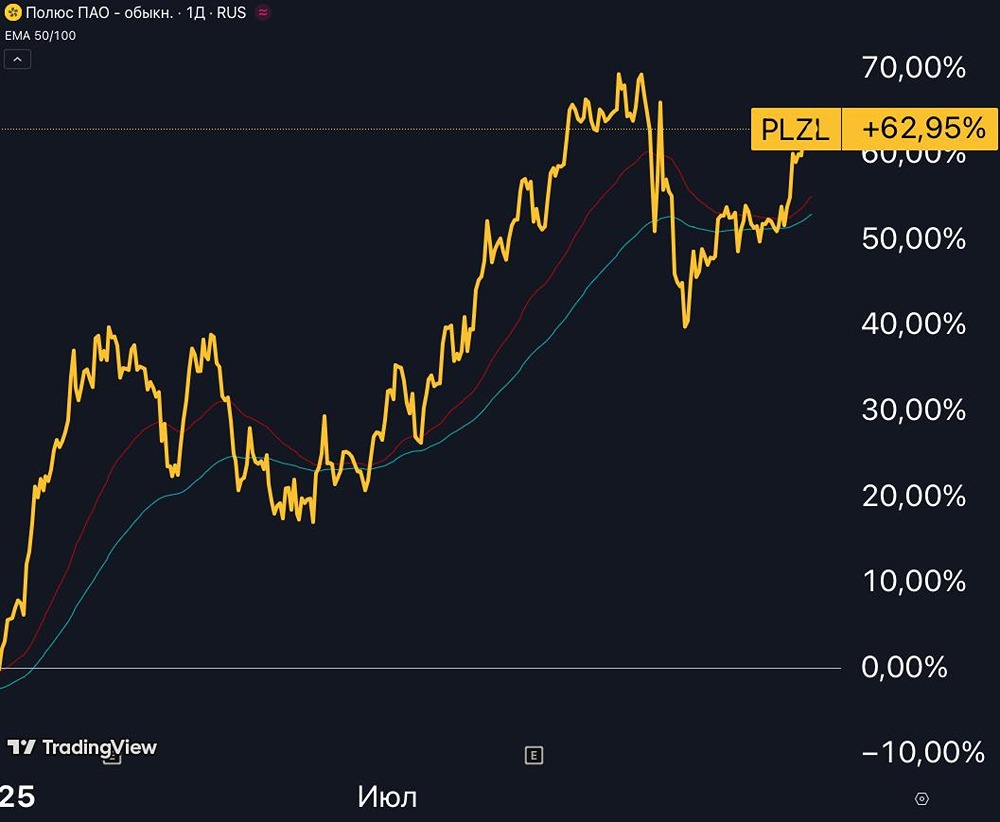Click the Polyus gold symbol logo icon
1000x822 pixels.
pyautogui.click(x=13, y=13)
